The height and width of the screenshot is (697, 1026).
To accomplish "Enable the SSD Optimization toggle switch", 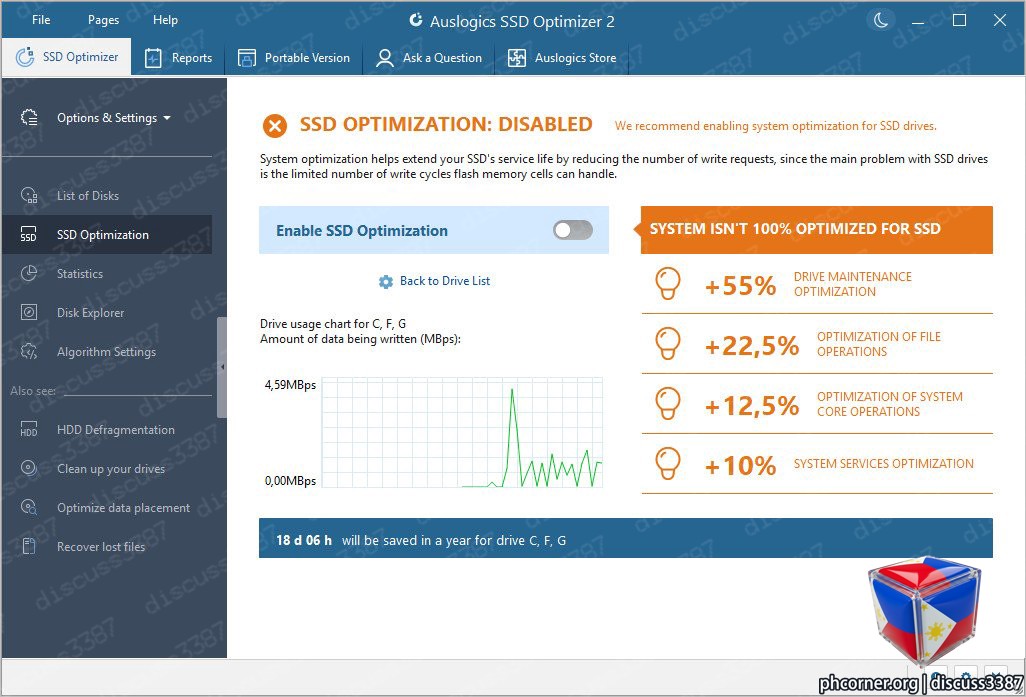I will (x=573, y=230).
